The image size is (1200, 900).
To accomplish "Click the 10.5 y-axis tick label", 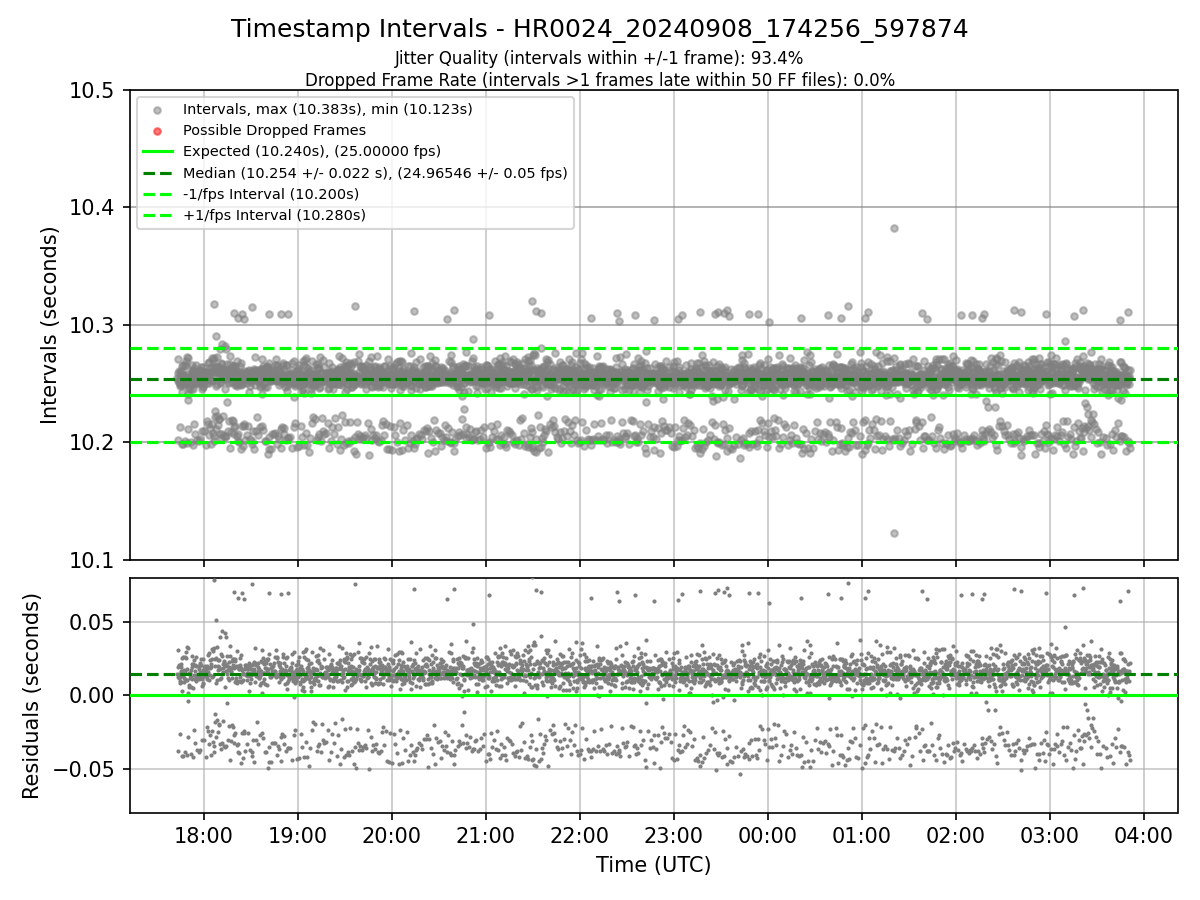I will [93, 90].
